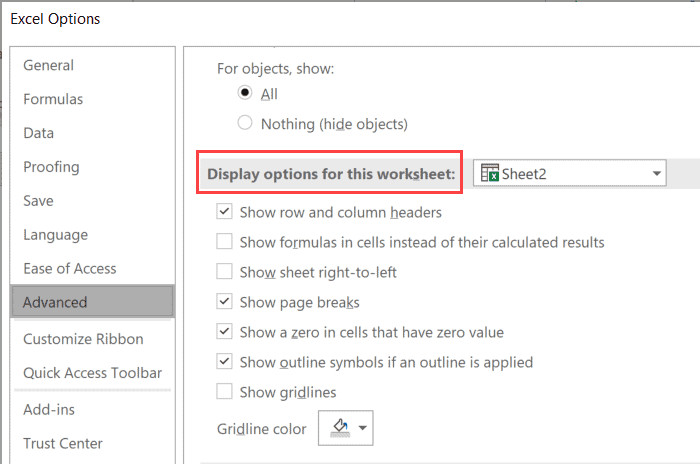Open the Trust Center category
The height and width of the screenshot is (464, 700).
[63, 443]
